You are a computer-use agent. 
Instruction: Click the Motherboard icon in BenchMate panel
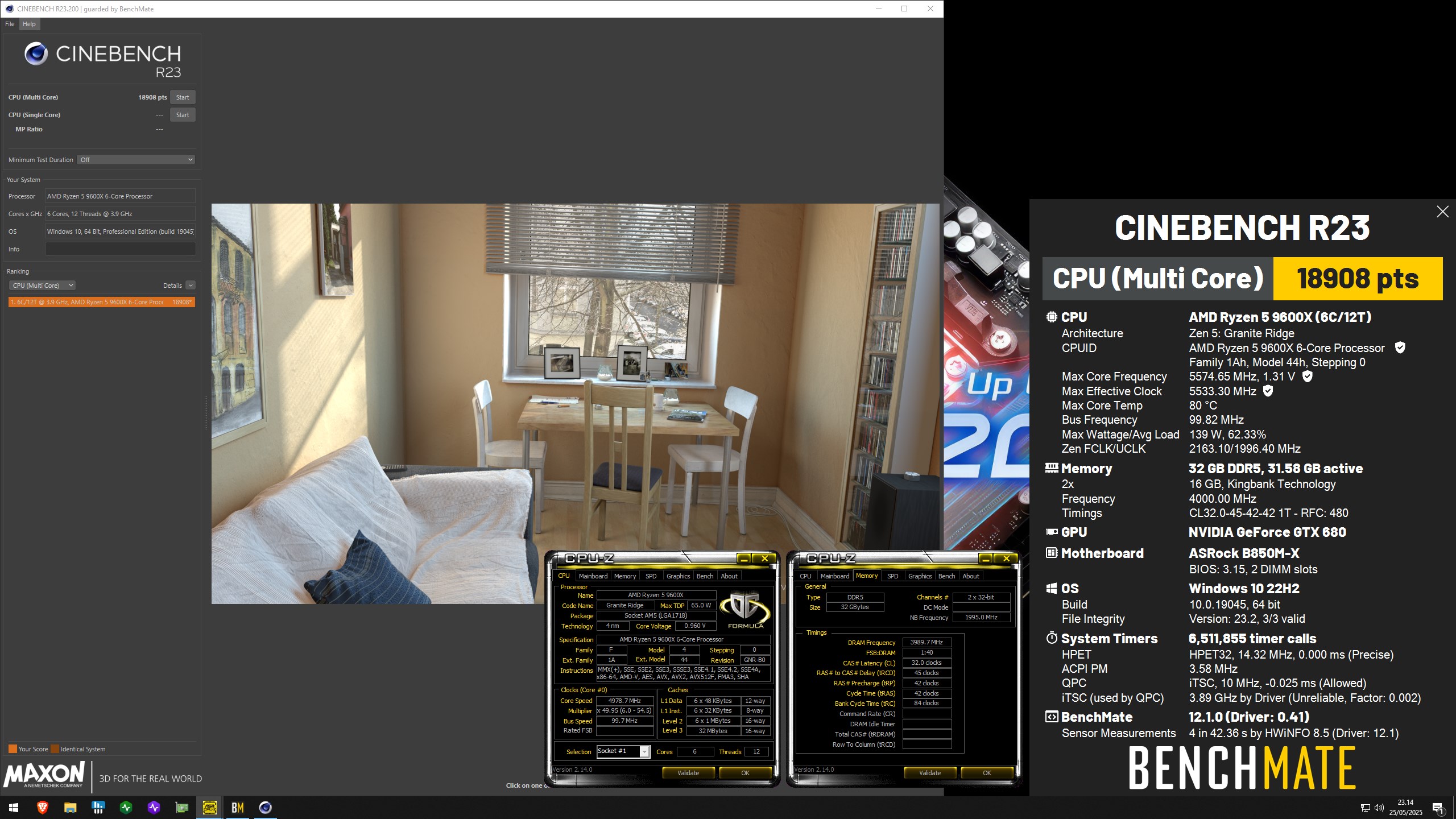[1052, 553]
